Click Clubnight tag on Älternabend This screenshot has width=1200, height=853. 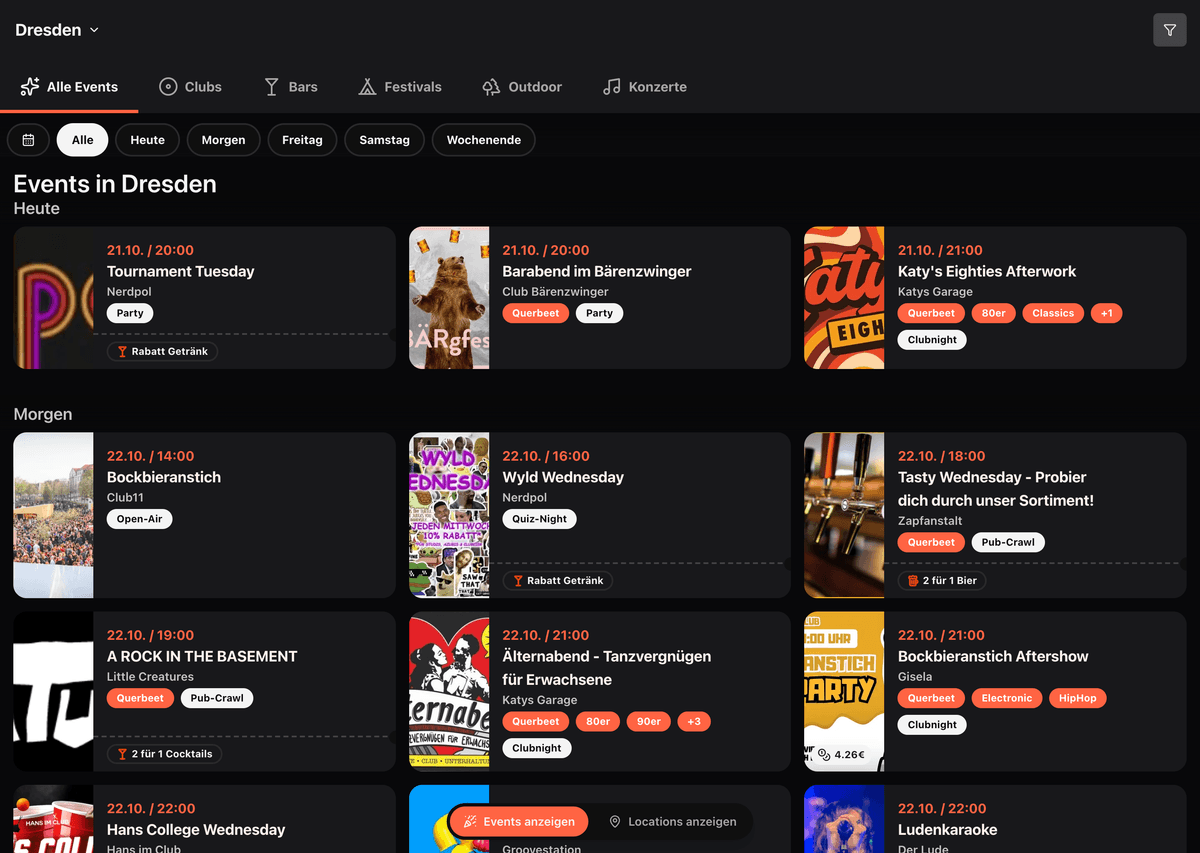point(537,748)
